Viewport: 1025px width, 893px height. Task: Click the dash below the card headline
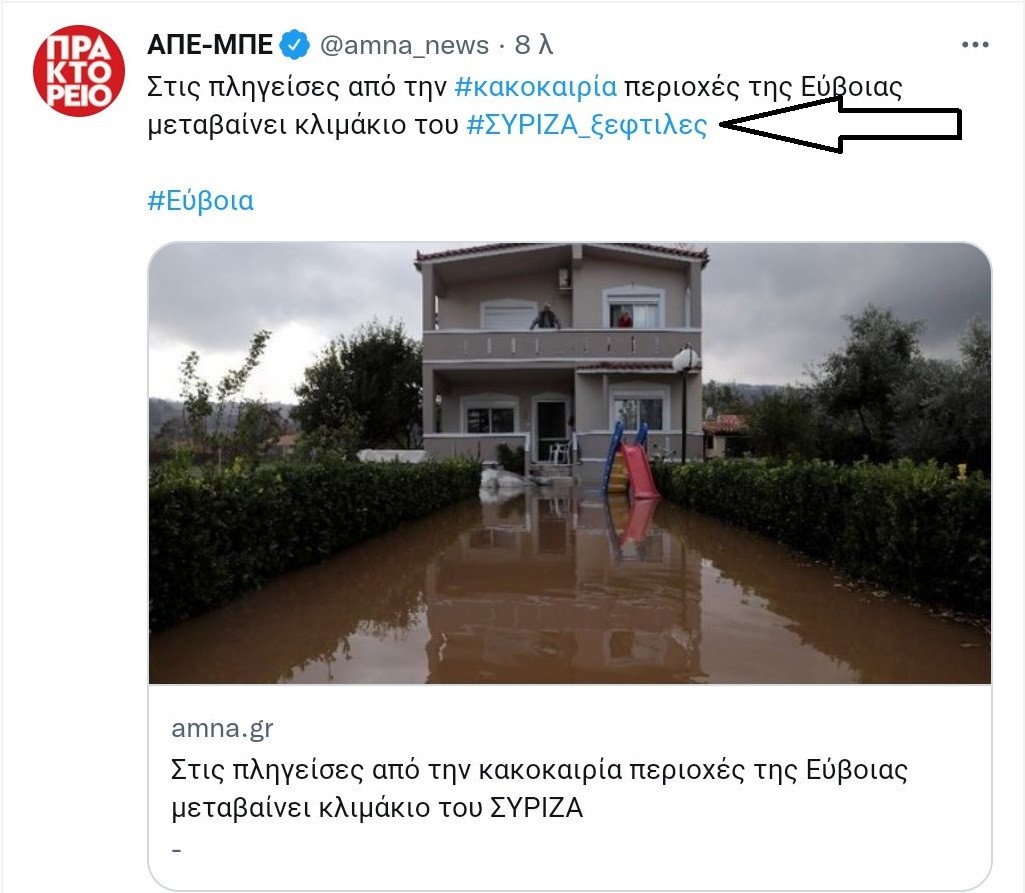pyautogui.click(x=176, y=849)
